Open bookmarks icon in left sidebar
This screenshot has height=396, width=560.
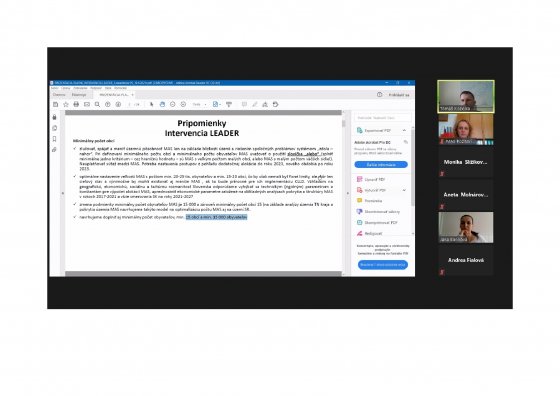[54, 139]
